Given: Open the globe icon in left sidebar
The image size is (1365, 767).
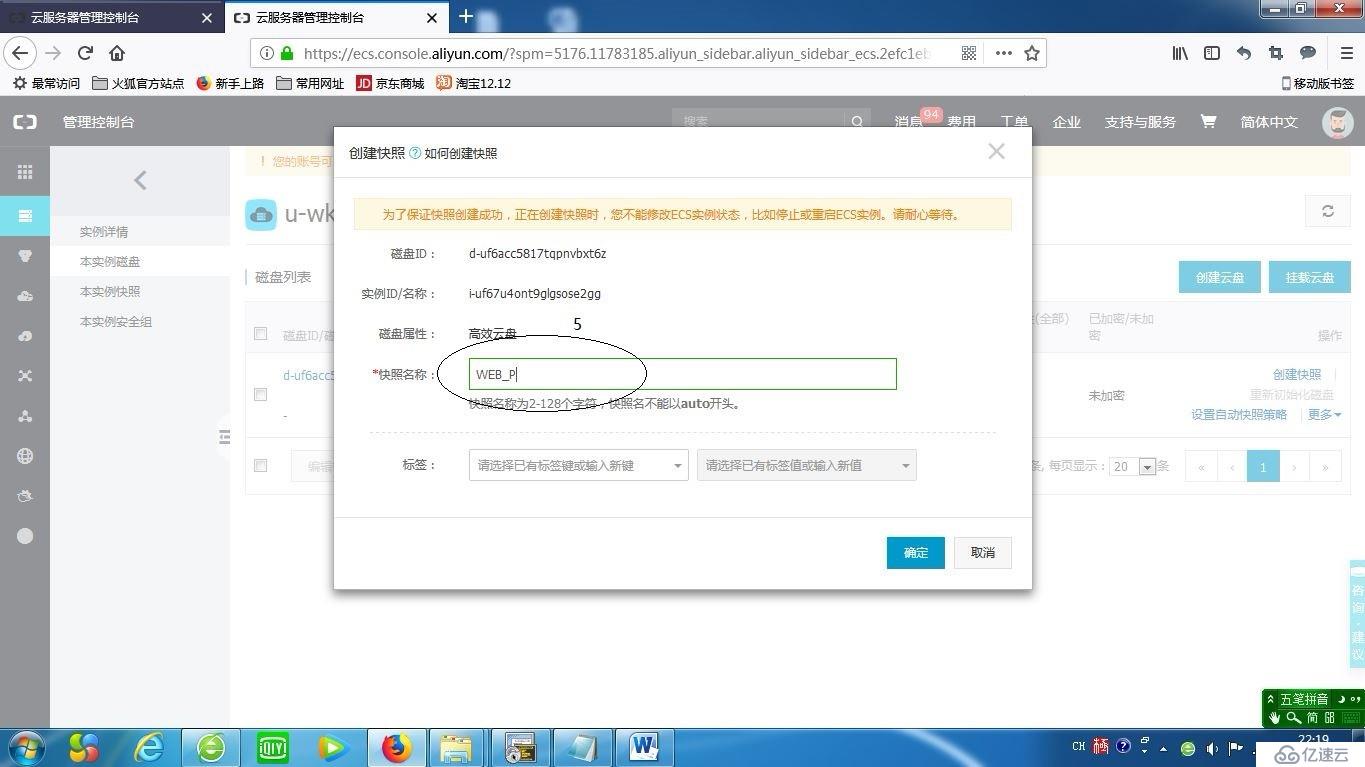Looking at the screenshot, I should pyautogui.click(x=25, y=456).
